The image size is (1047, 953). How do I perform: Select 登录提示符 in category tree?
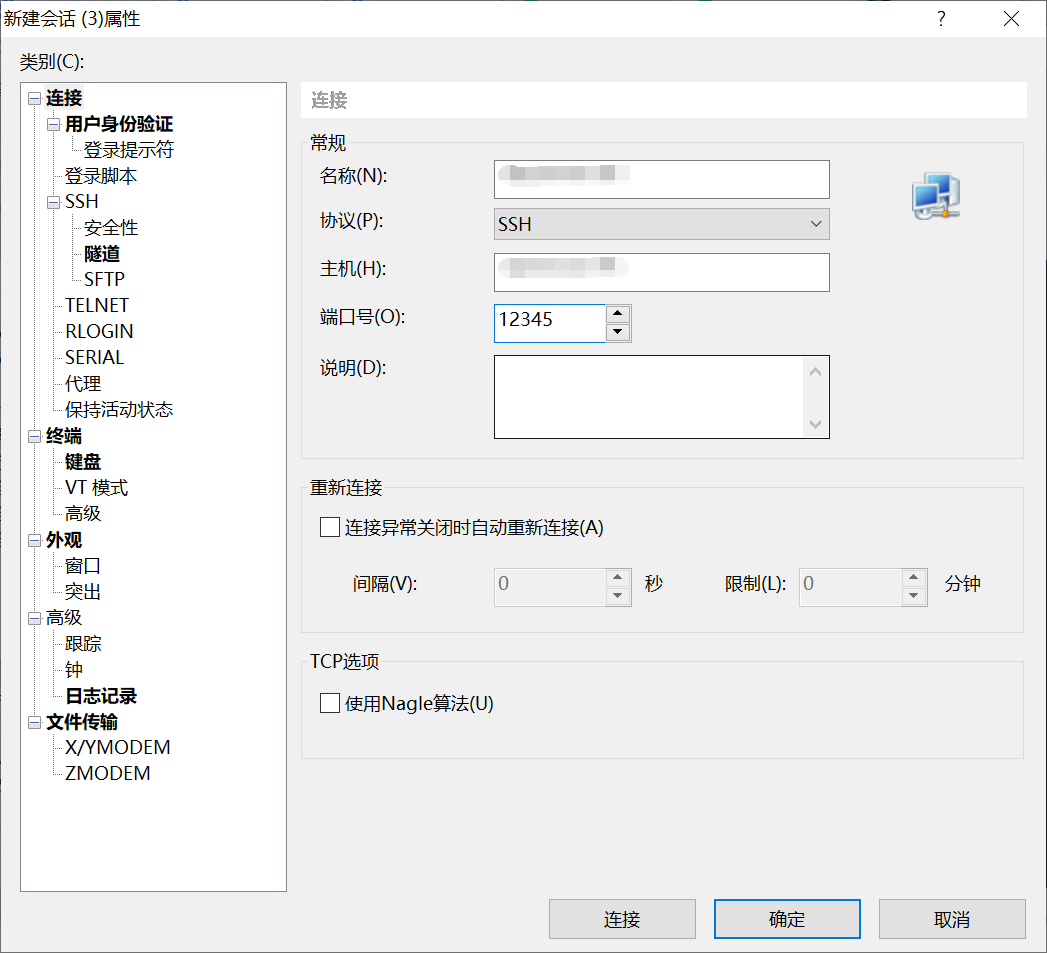click(128, 150)
